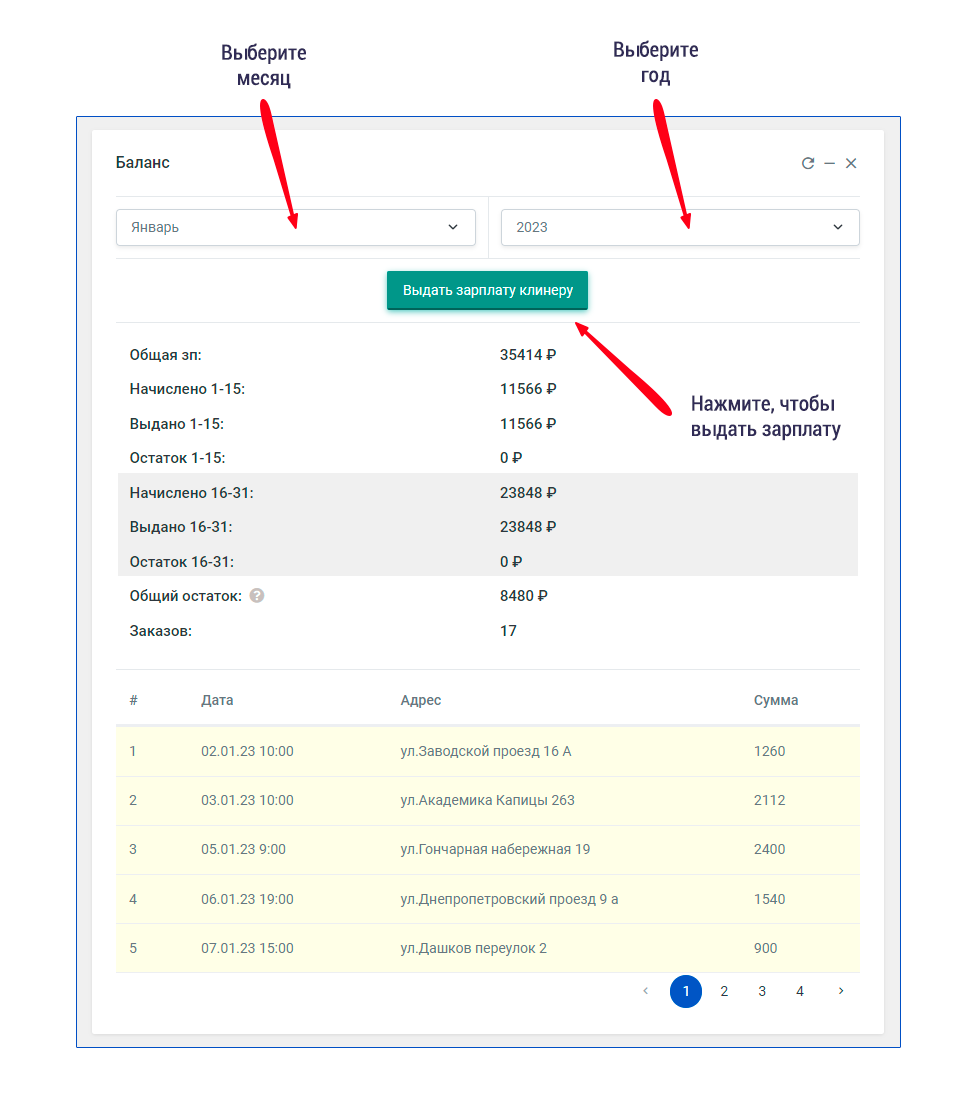
Task: Click date 03.01.23 10:00
Action: [247, 800]
